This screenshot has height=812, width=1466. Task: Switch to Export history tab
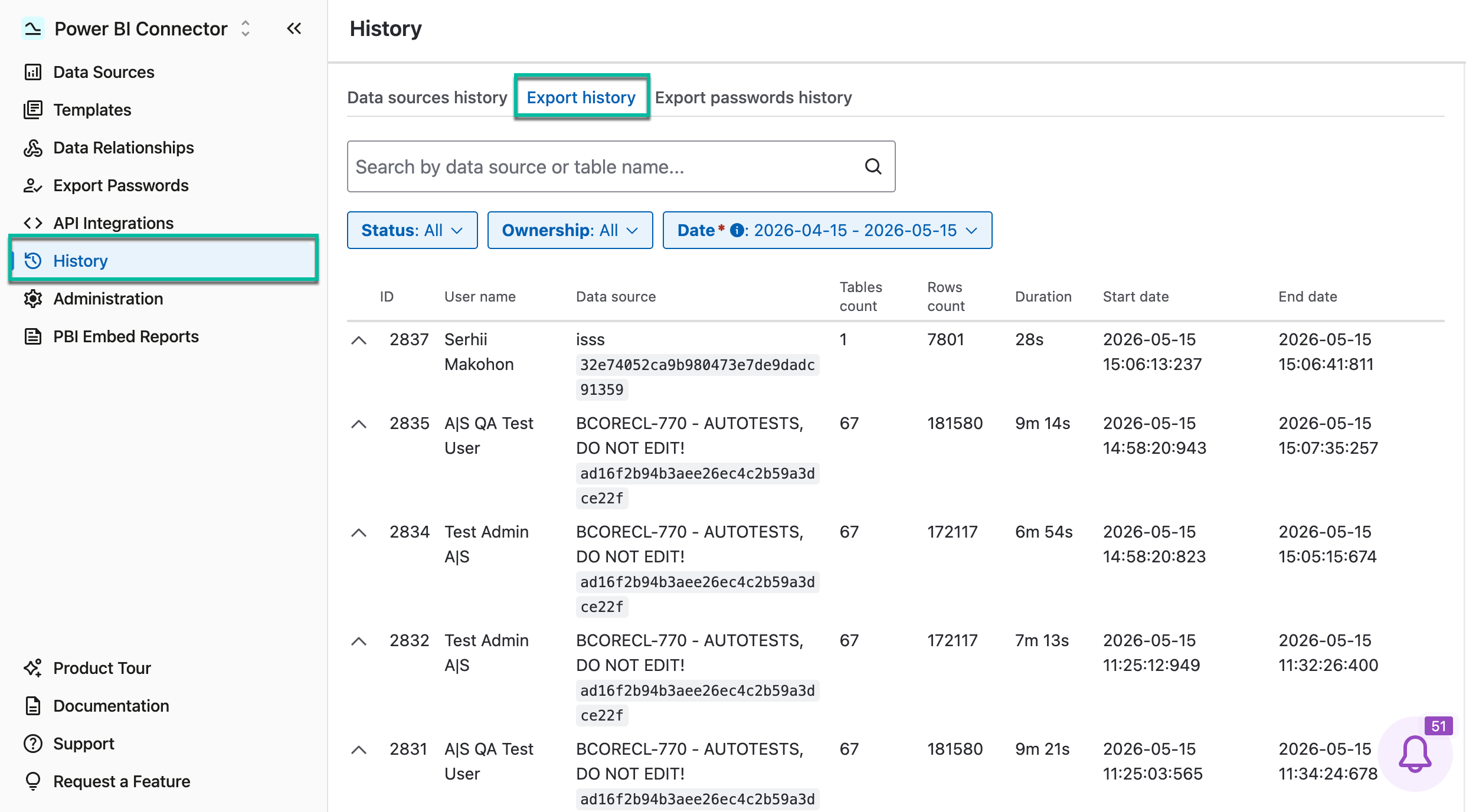[581, 97]
